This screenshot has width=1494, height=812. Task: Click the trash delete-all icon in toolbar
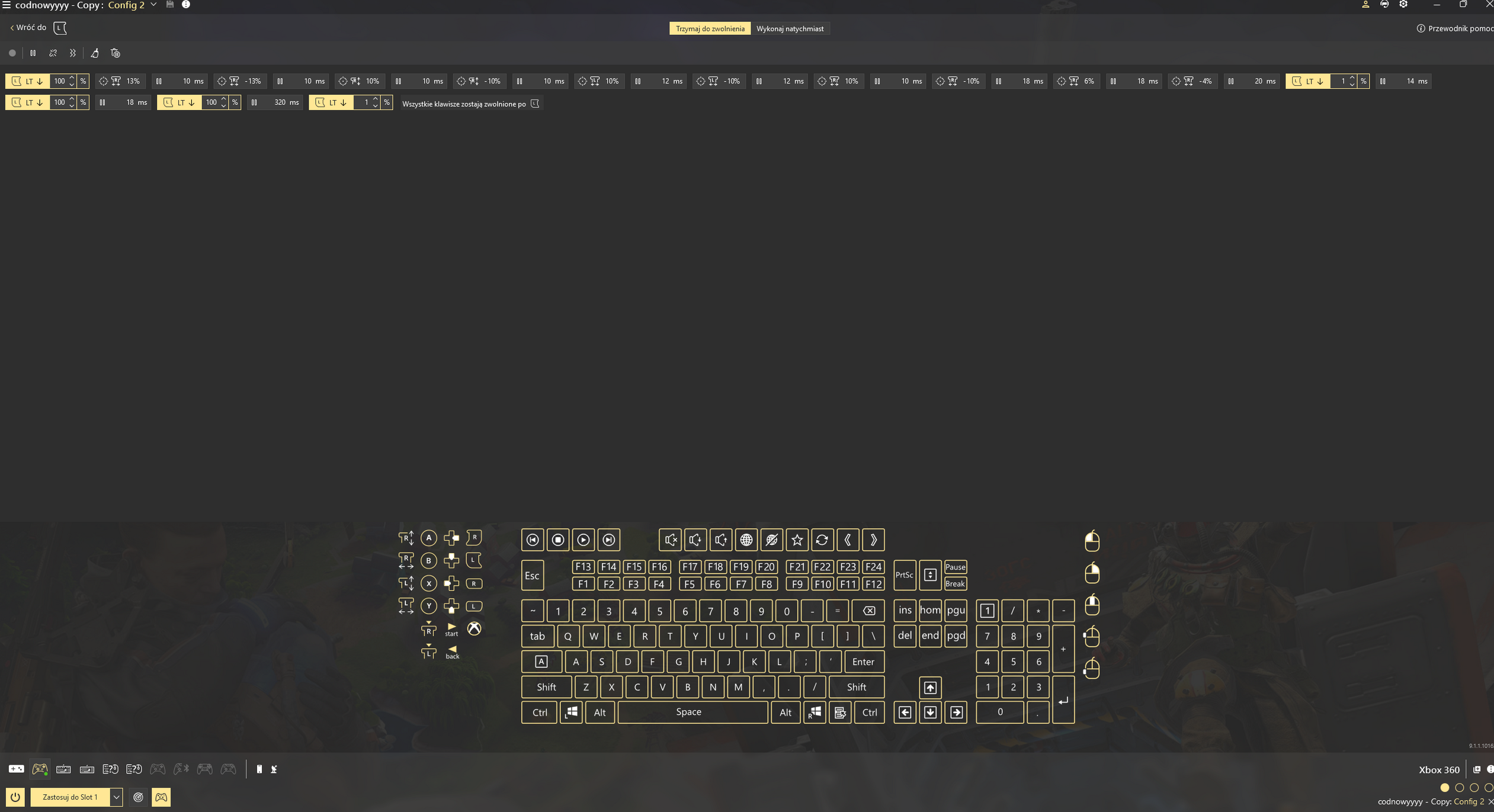click(116, 53)
